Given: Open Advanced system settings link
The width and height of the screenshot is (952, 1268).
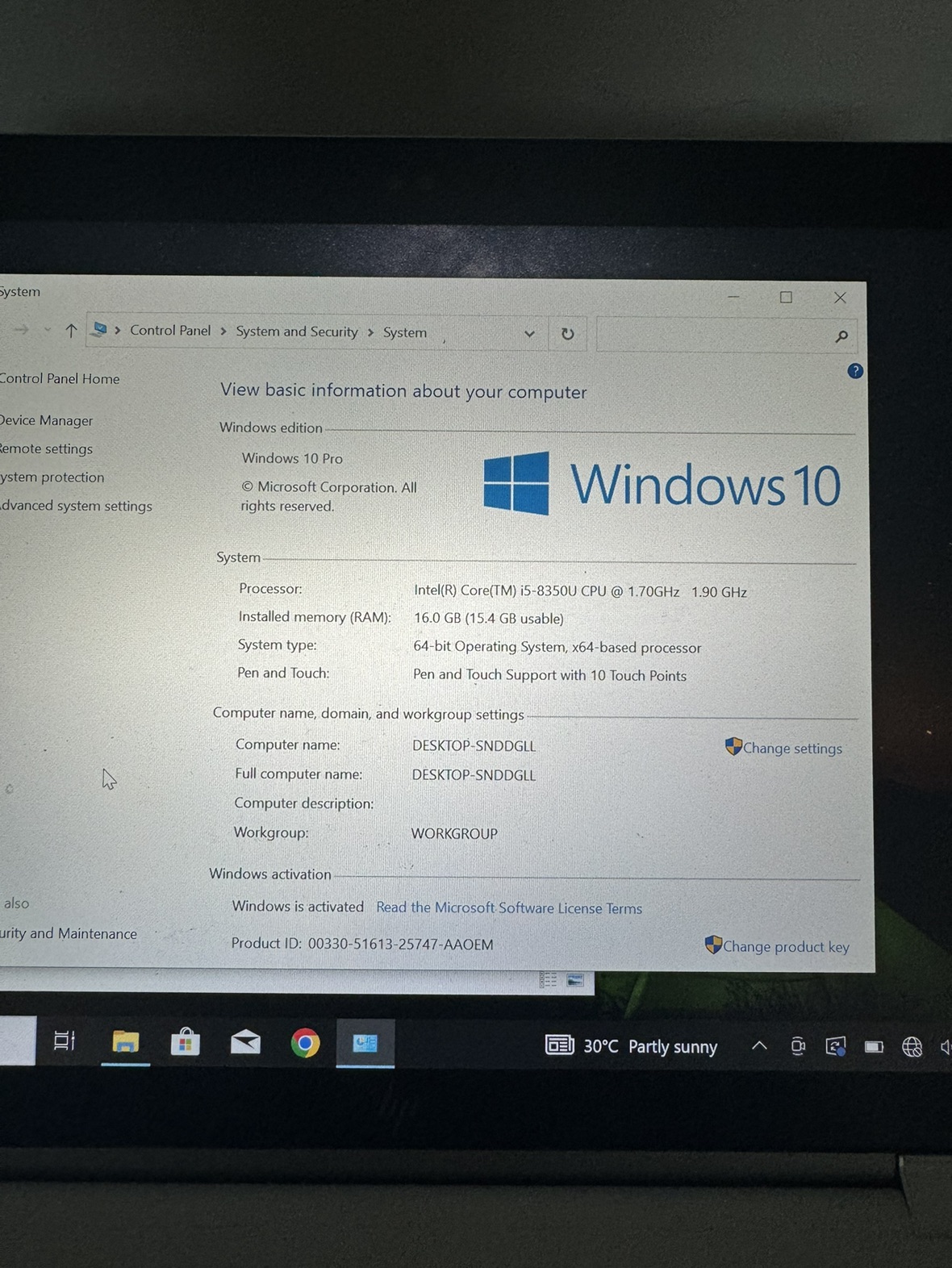Looking at the screenshot, I should (76, 506).
